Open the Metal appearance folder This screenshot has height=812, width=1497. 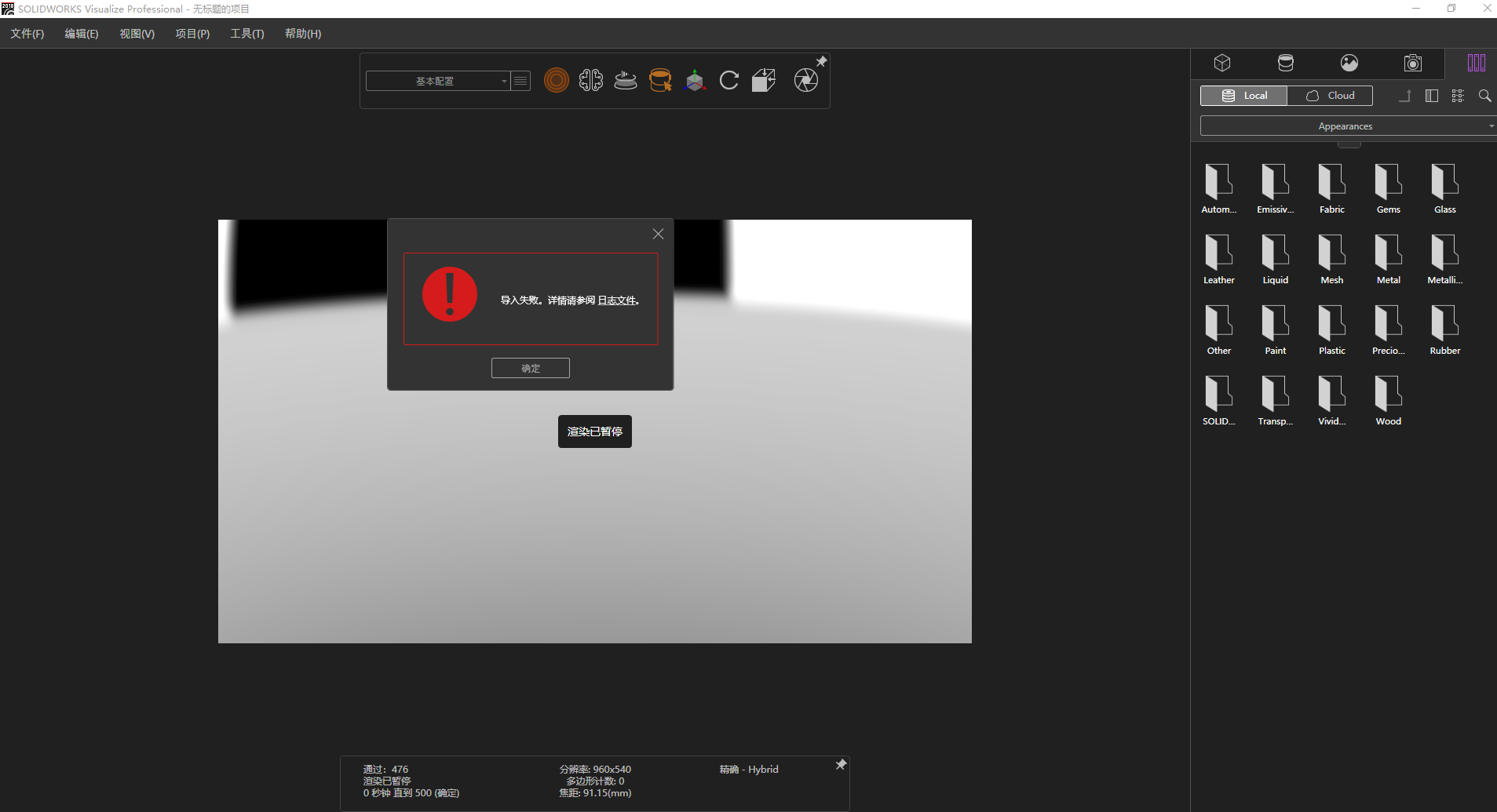[x=1389, y=260]
